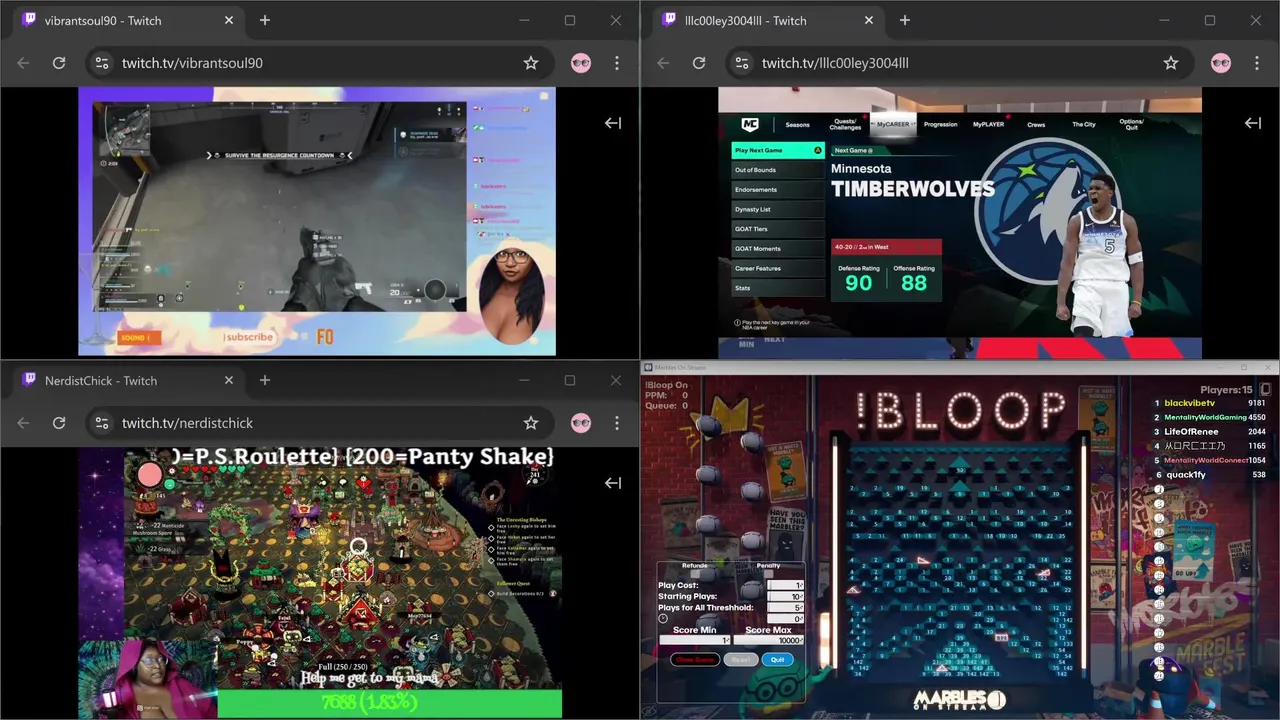The image size is (1280, 720).
Task: Click the icon beside the Players count in Marbles
Action: [x=1265, y=390]
